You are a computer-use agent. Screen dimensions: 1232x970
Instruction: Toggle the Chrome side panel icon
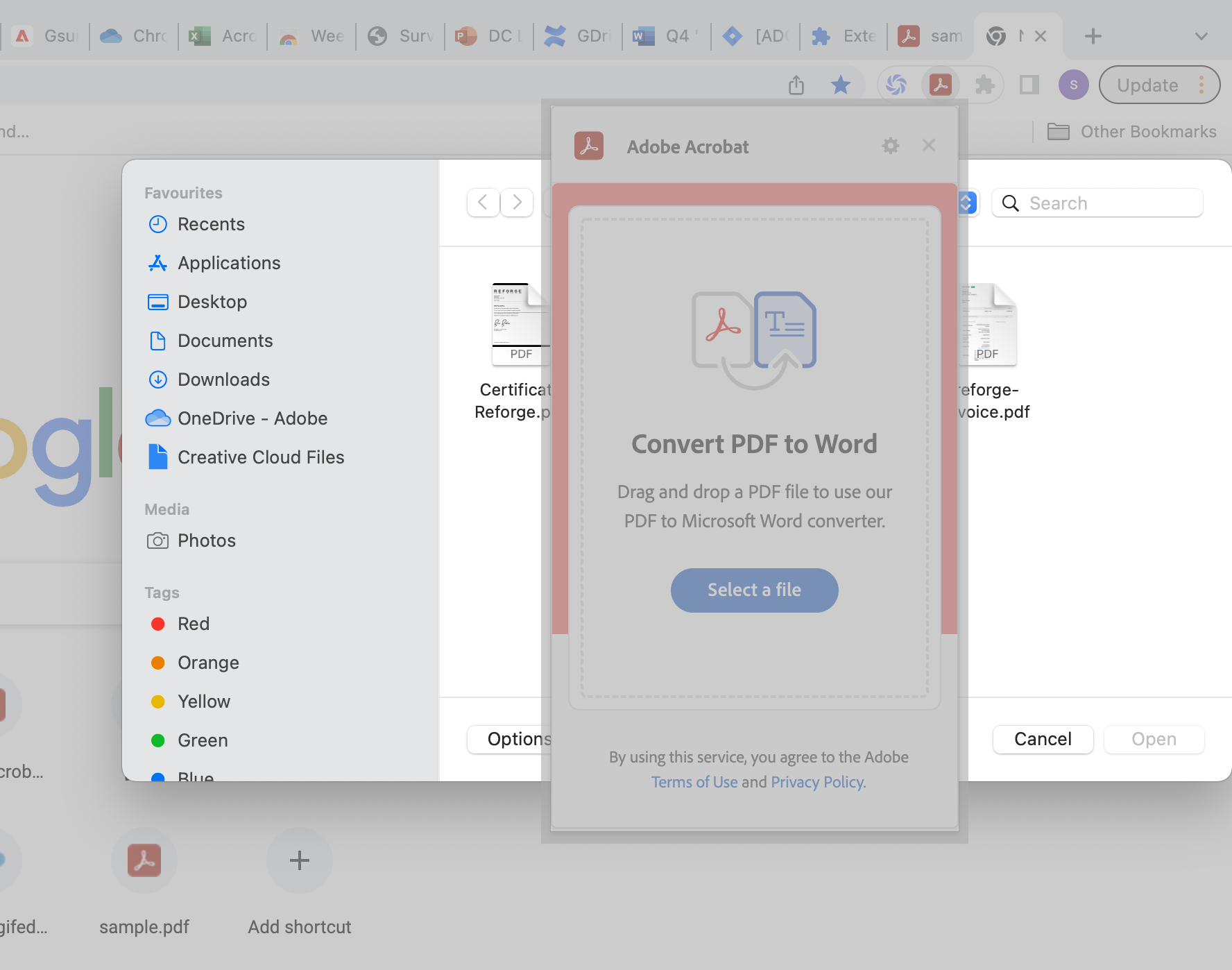(x=1029, y=85)
